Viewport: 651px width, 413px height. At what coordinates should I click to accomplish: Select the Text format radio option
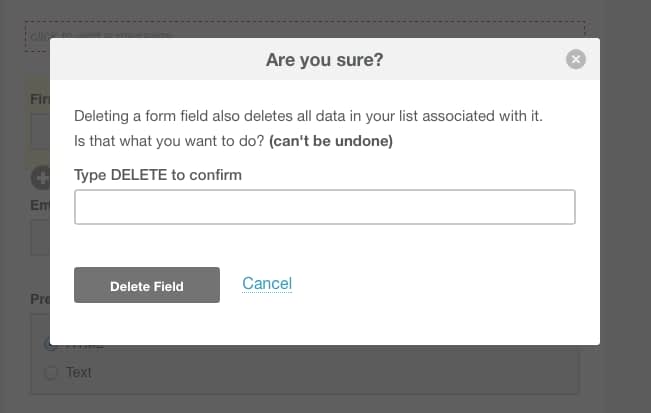[x=51, y=373]
